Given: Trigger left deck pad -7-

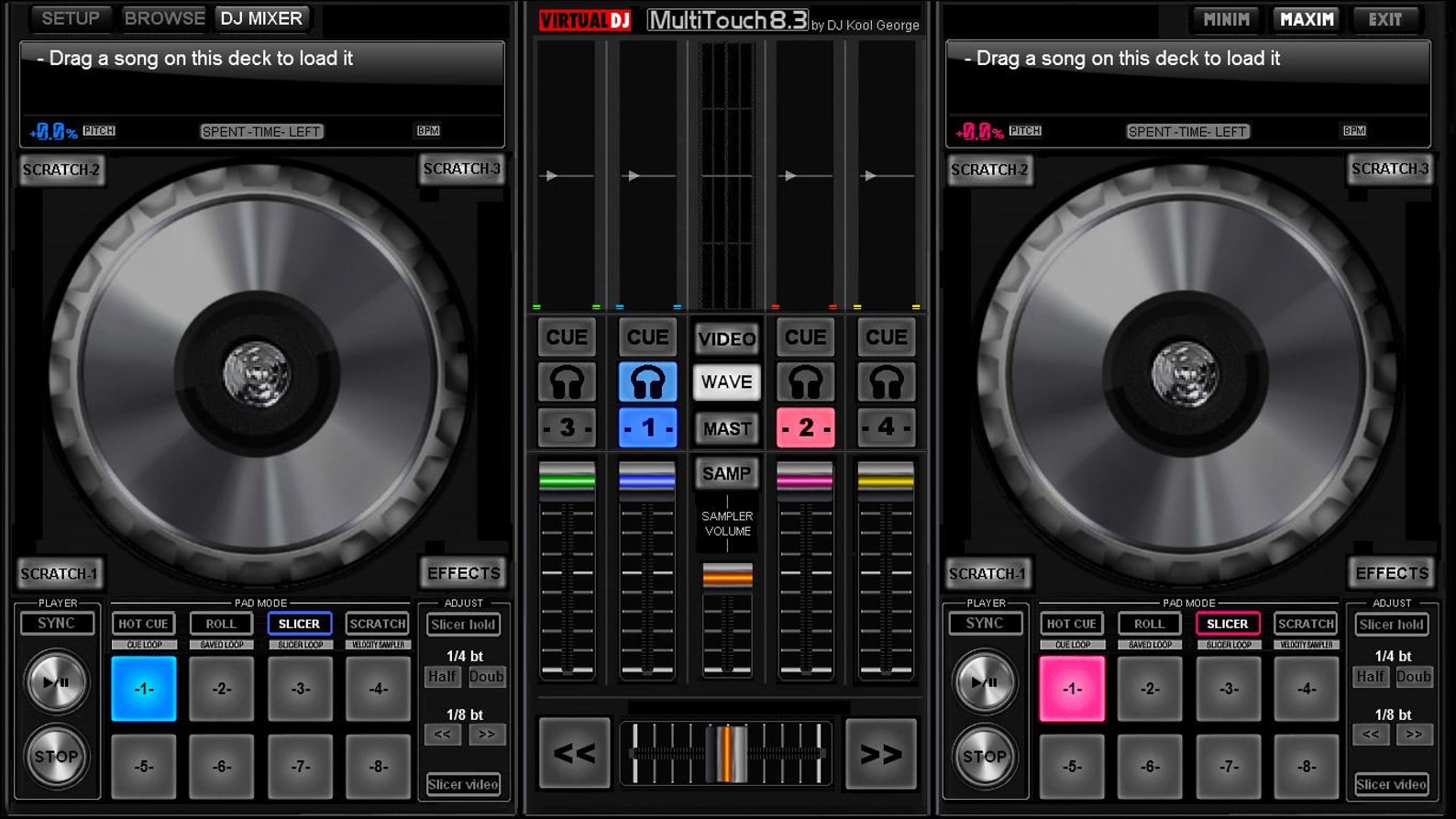Looking at the screenshot, I should pyautogui.click(x=301, y=767).
